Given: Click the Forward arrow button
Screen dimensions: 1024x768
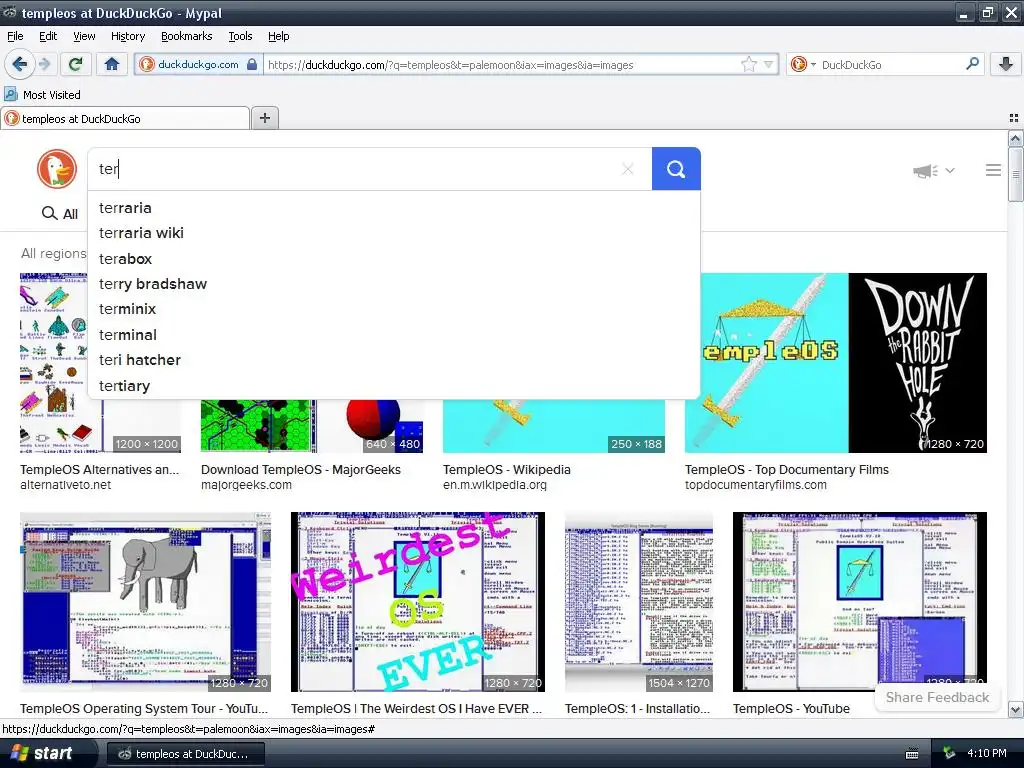Looking at the screenshot, I should click(44, 64).
